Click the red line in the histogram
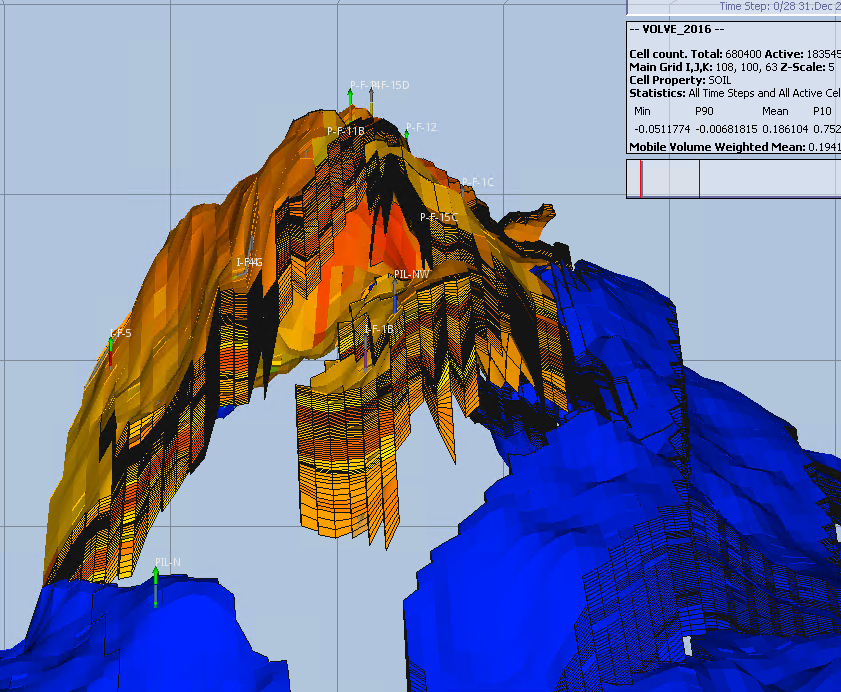 pos(641,179)
